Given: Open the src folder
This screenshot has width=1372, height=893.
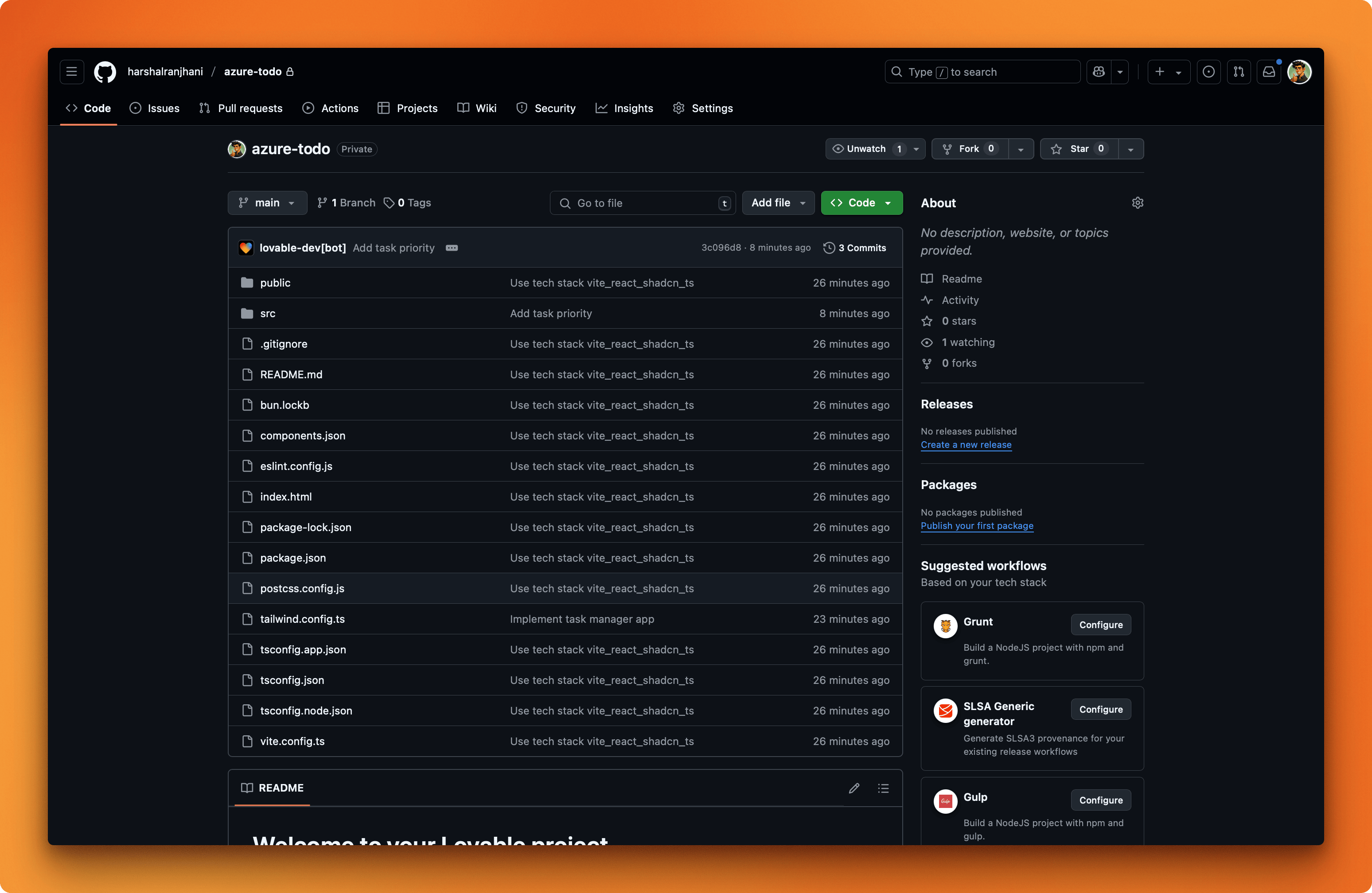Looking at the screenshot, I should point(268,314).
